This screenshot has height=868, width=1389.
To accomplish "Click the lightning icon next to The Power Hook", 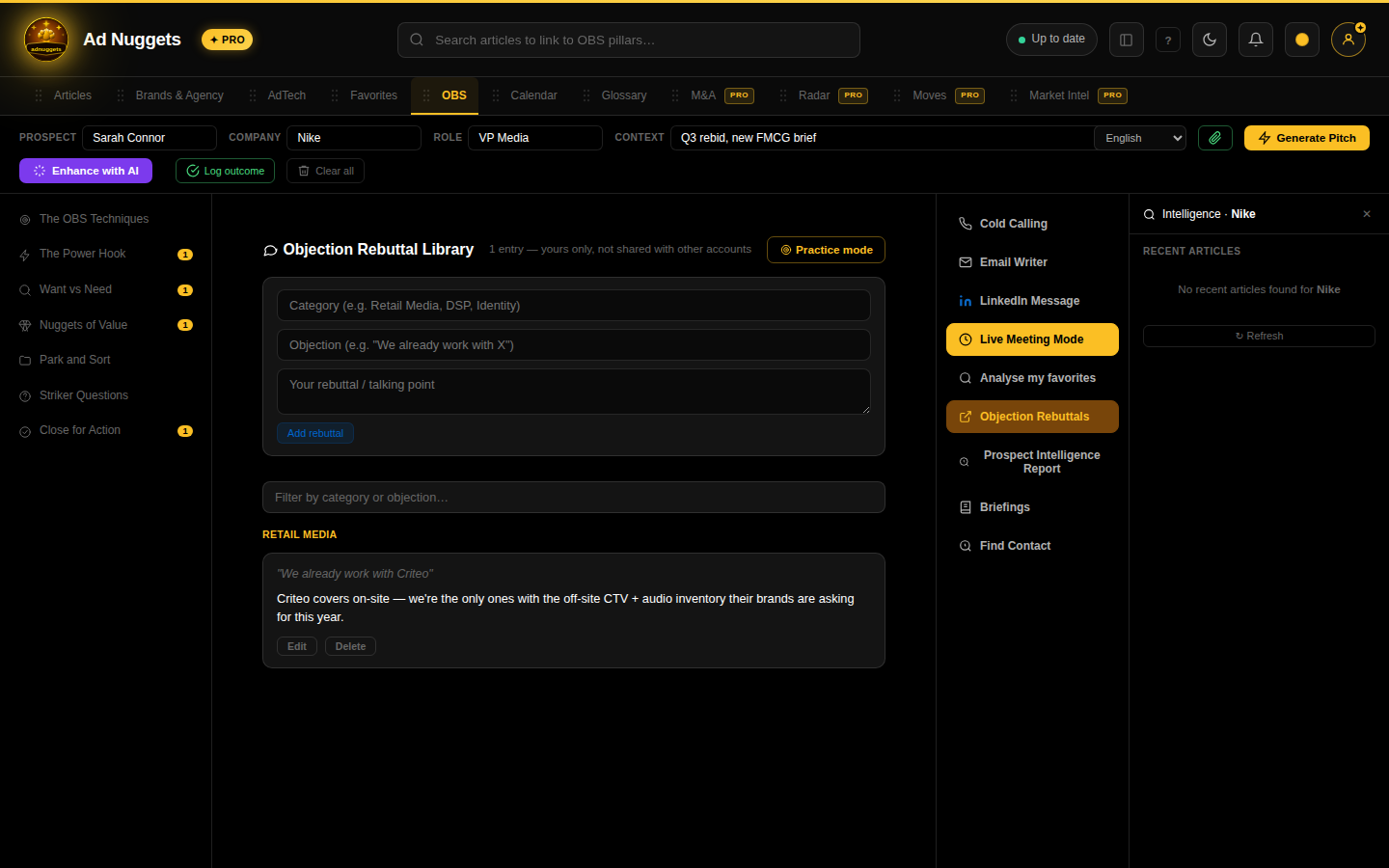I will coord(25,255).
